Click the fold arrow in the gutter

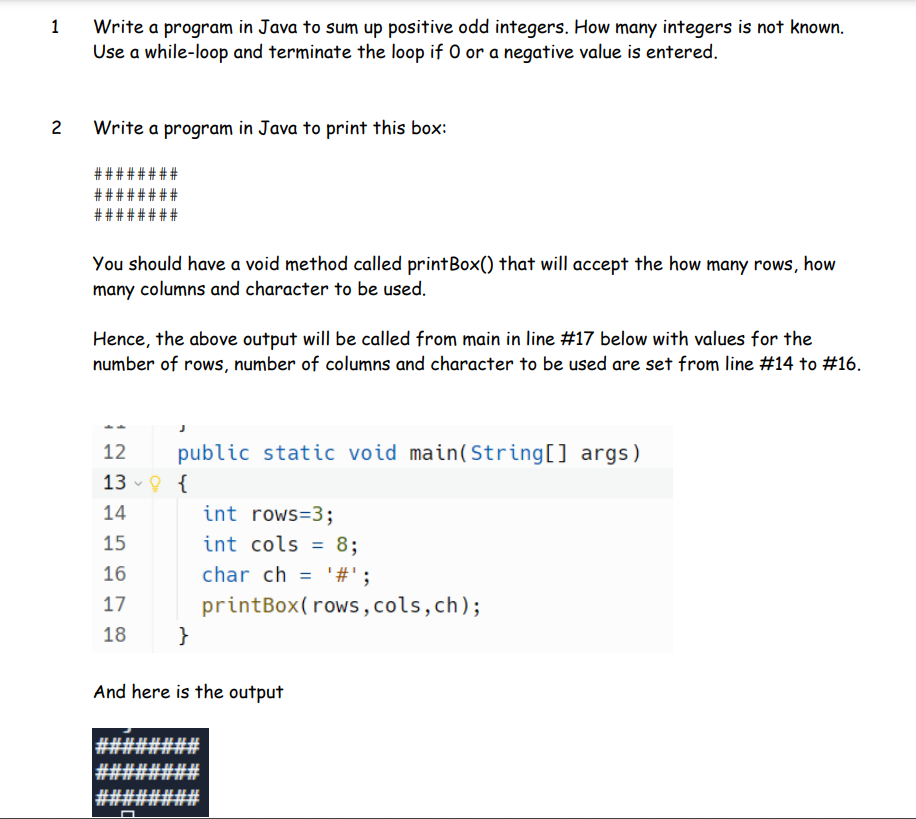(136, 482)
